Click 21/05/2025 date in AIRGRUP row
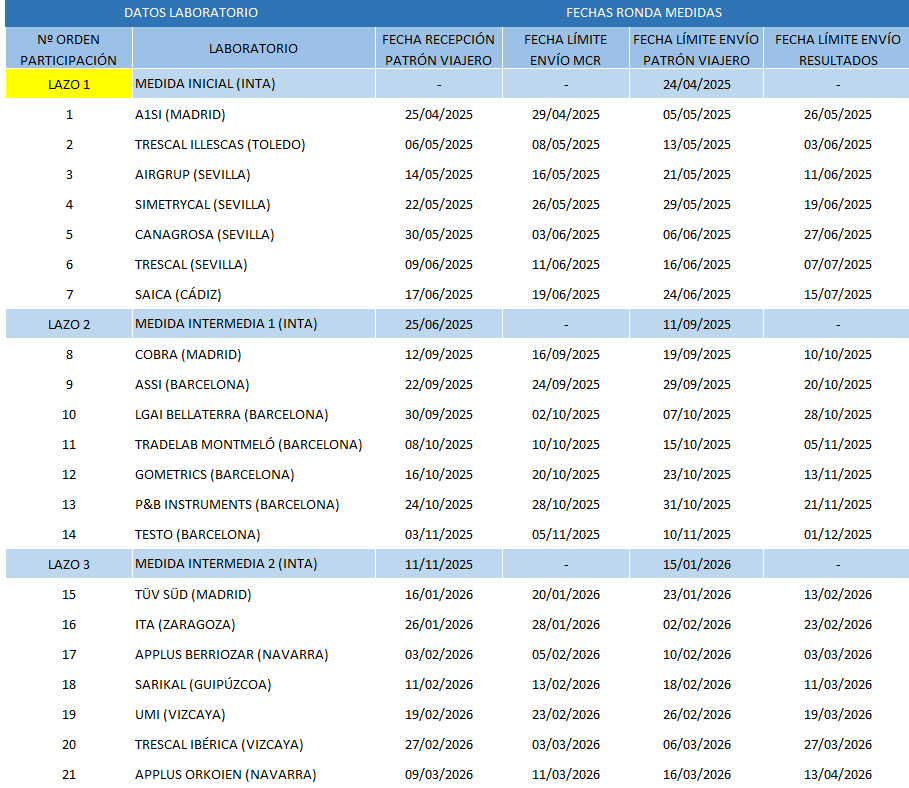The image size is (909, 788). (697, 175)
